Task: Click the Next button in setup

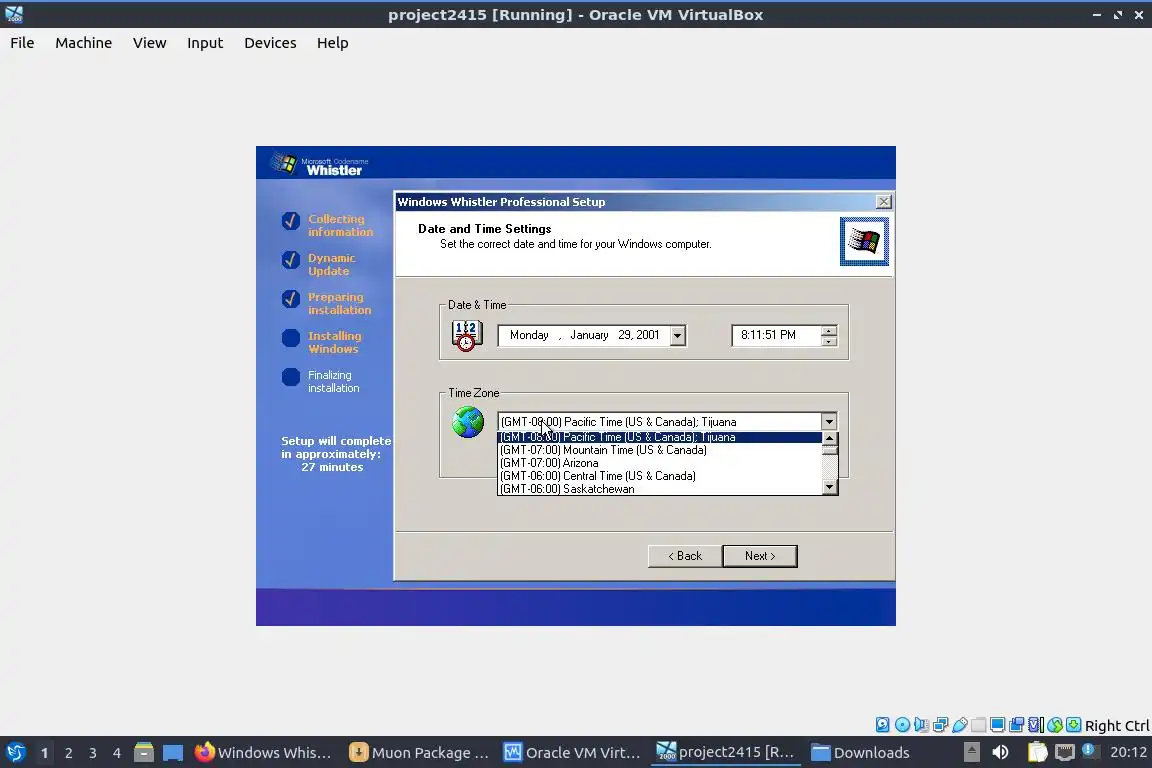Action: (760, 556)
